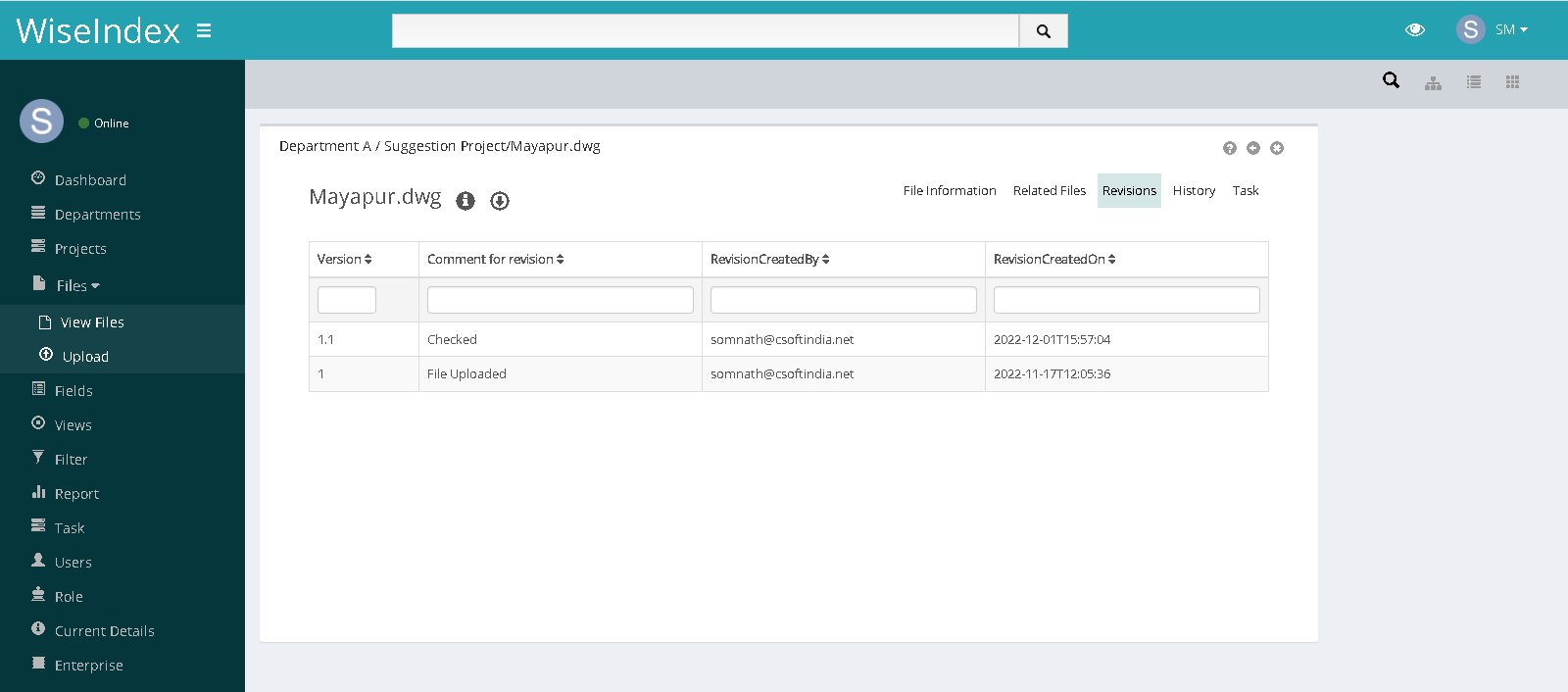Click the back arrow in file panel
1568x692 pixels.
coord(1252,148)
